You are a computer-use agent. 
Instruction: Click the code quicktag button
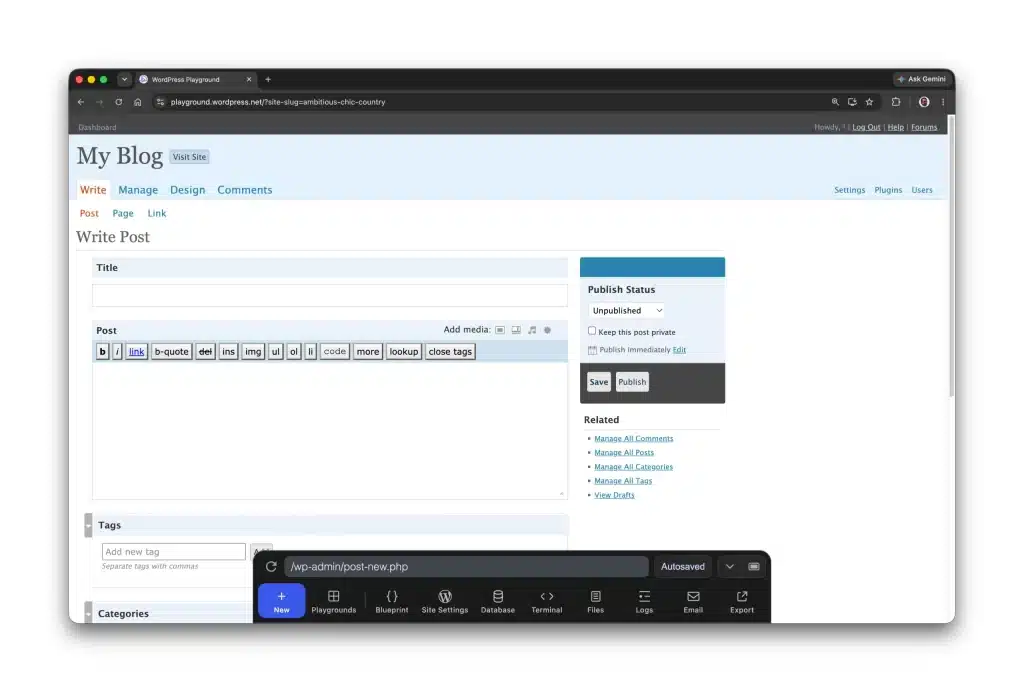[x=335, y=351]
